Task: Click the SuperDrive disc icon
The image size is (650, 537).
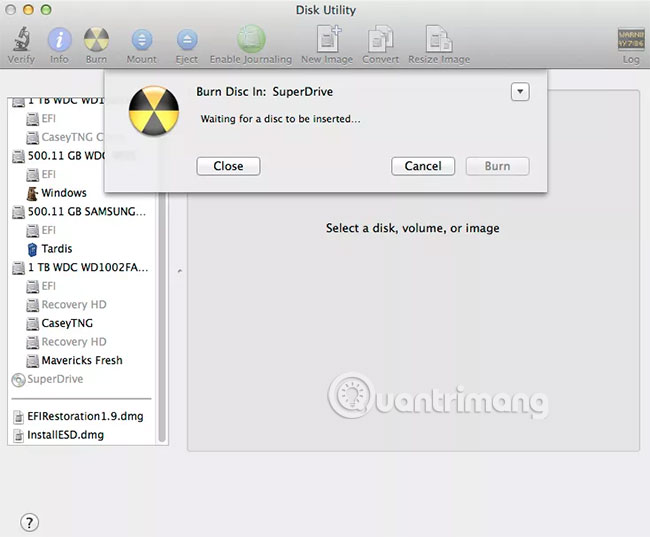Action: point(18,380)
